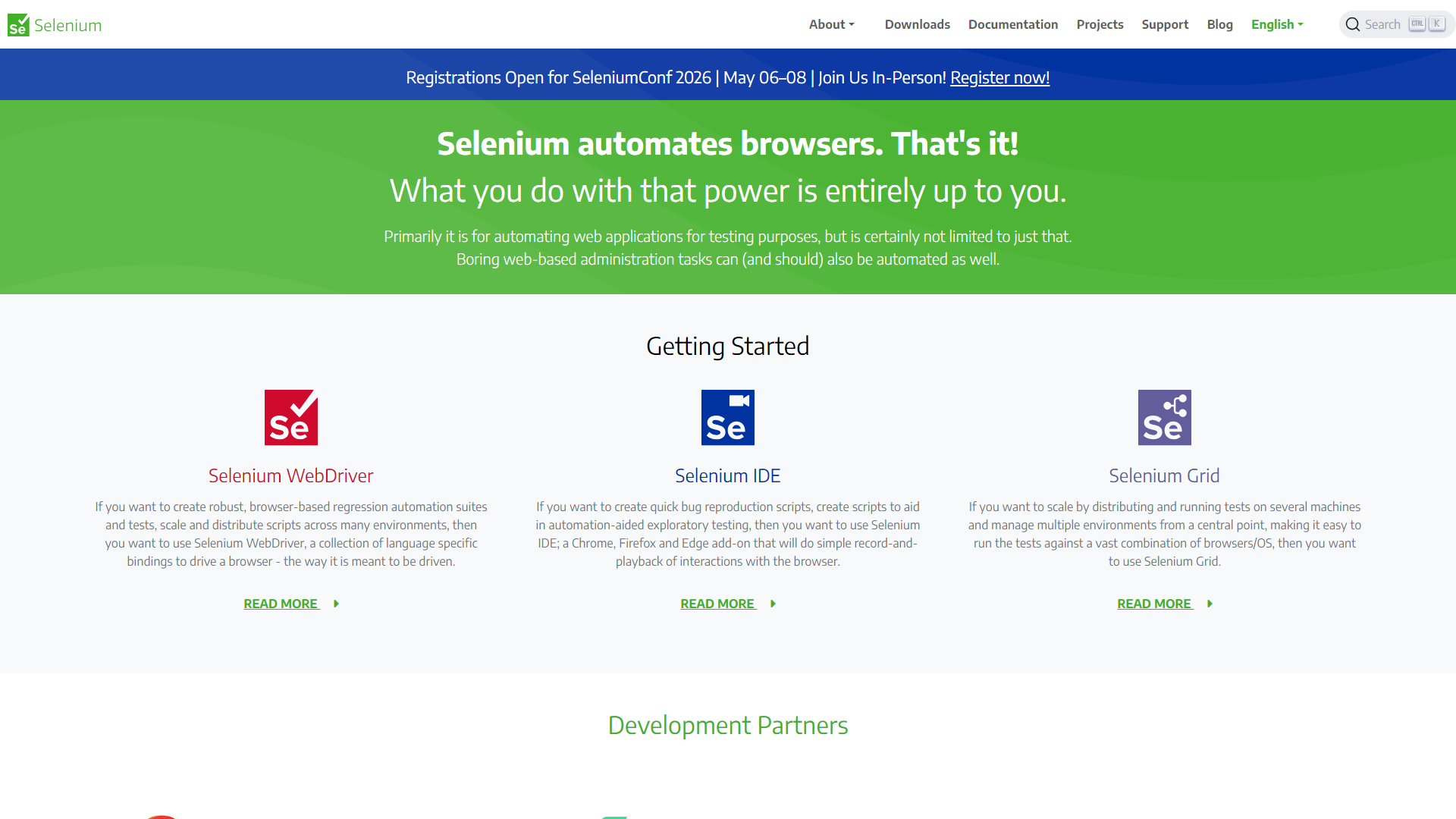Open Selenium Grid via its purple node icon
Viewport: 1456px width, 819px height.
coord(1164,416)
